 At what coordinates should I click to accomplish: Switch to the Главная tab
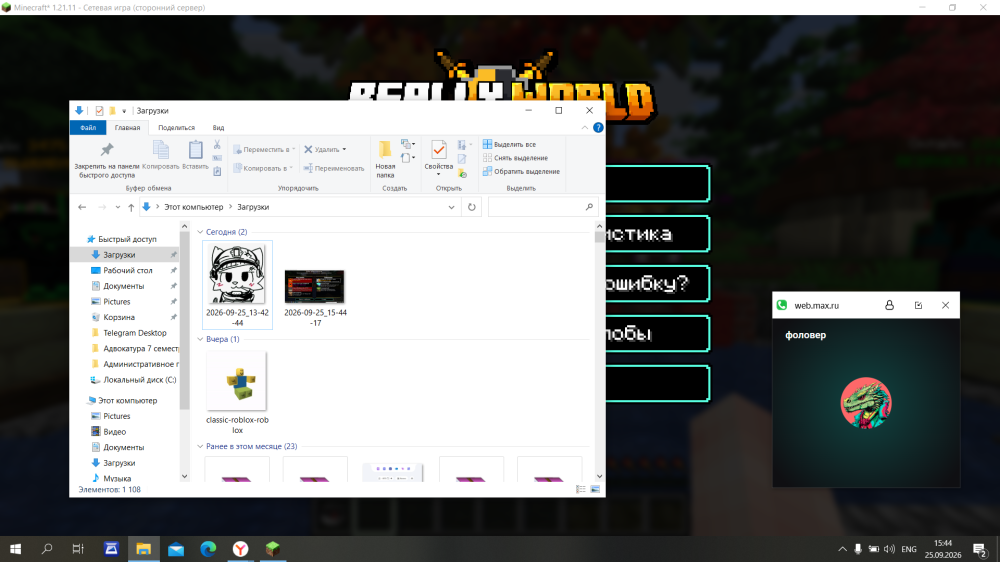pos(127,128)
